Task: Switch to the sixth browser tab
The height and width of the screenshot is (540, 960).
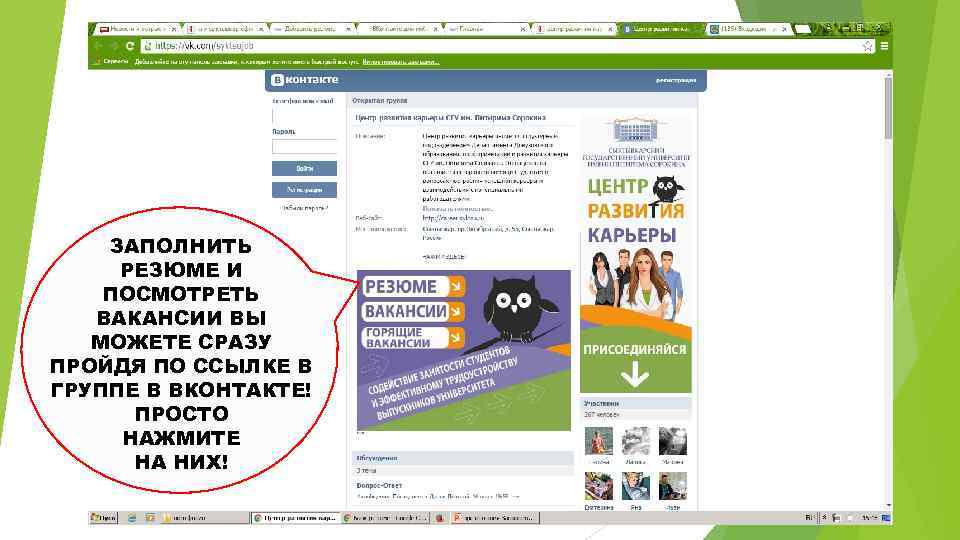Action: pos(573,29)
